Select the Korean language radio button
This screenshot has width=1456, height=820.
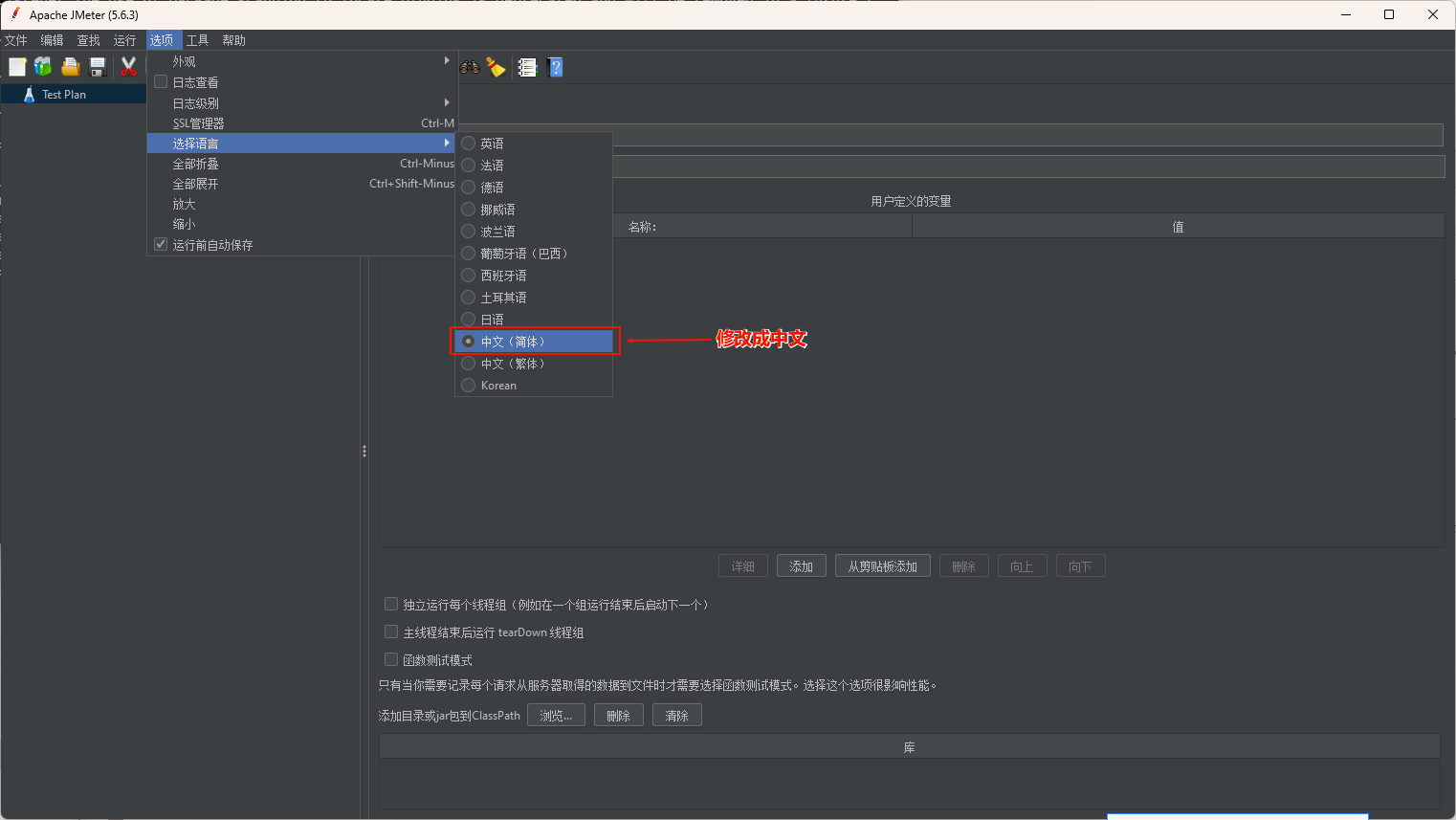click(469, 386)
